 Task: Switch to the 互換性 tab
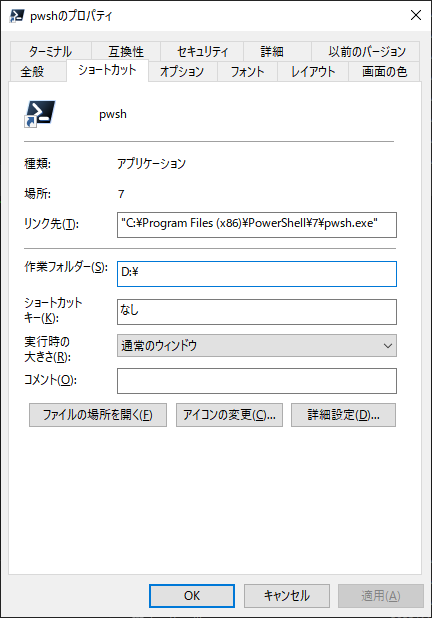point(126,51)
